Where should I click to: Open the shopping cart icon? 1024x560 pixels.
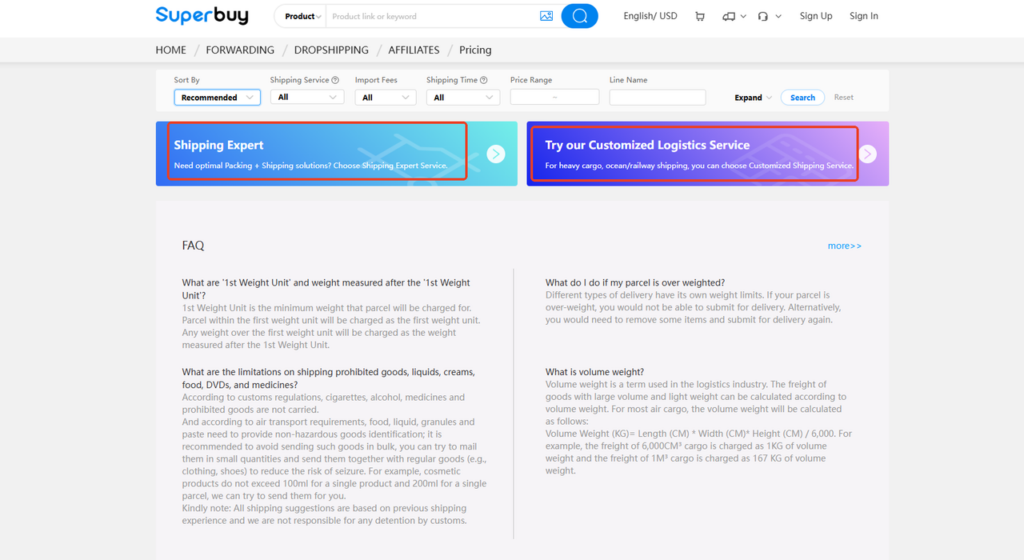(699, 16)
